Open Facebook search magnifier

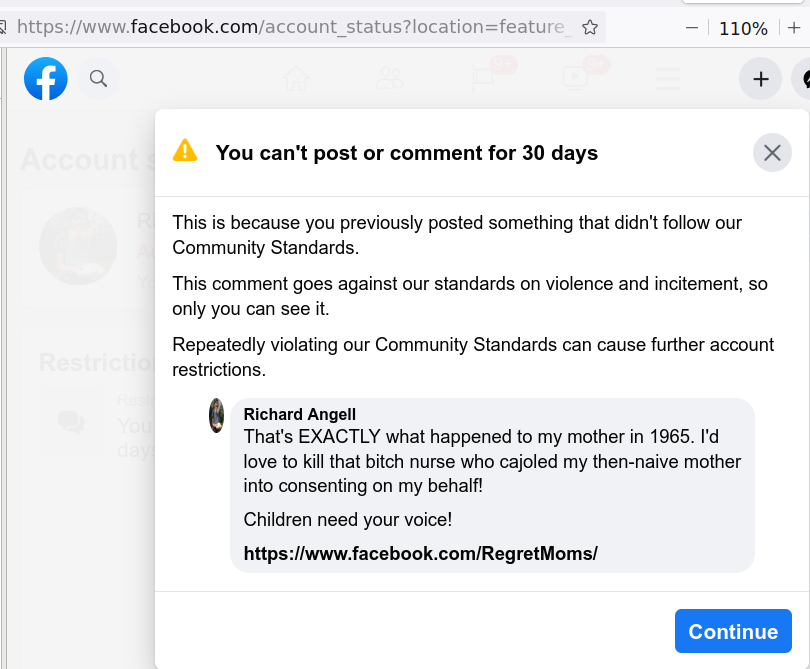(x=98, y=79)
